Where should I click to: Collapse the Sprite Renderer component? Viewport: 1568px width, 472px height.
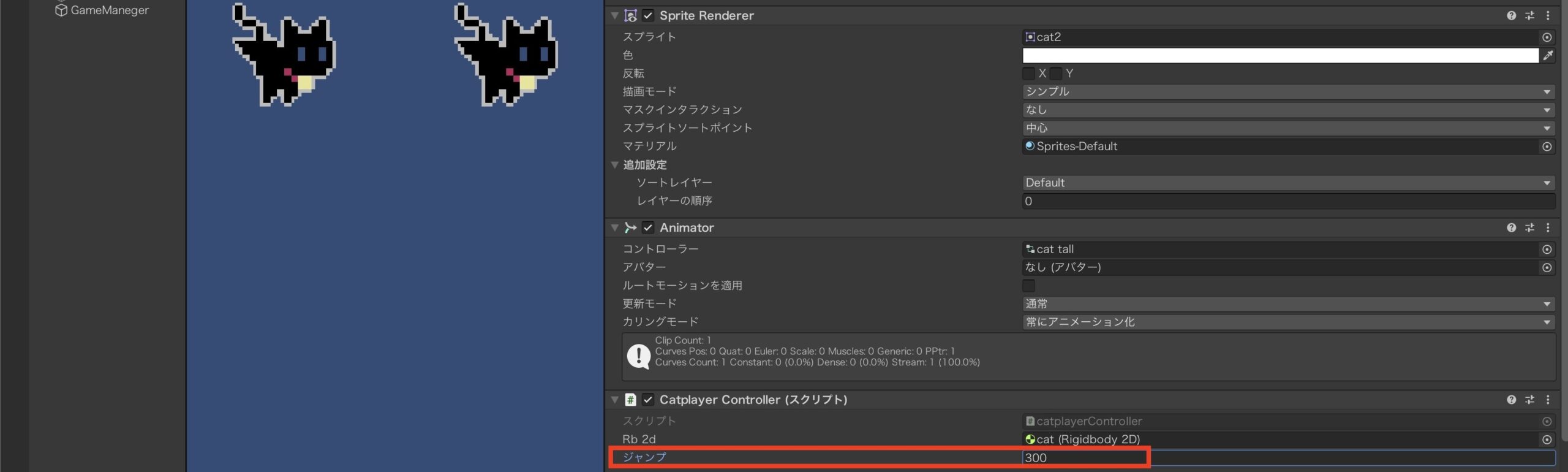[614, 16]
